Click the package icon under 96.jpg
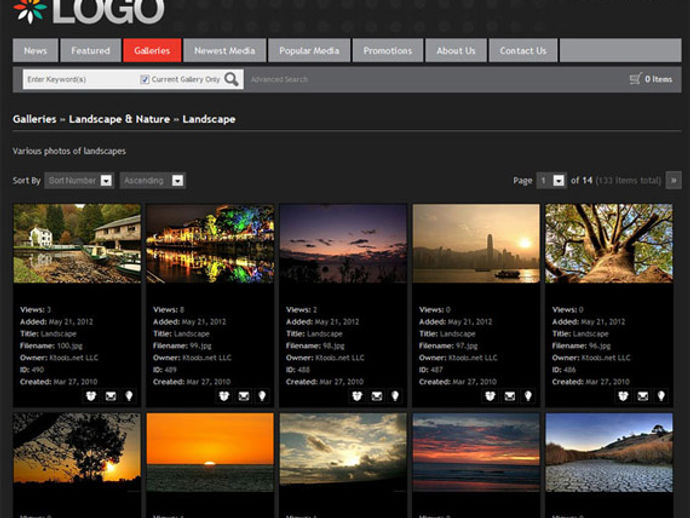Viewport: 690px width, 518px height. point(623,396)
